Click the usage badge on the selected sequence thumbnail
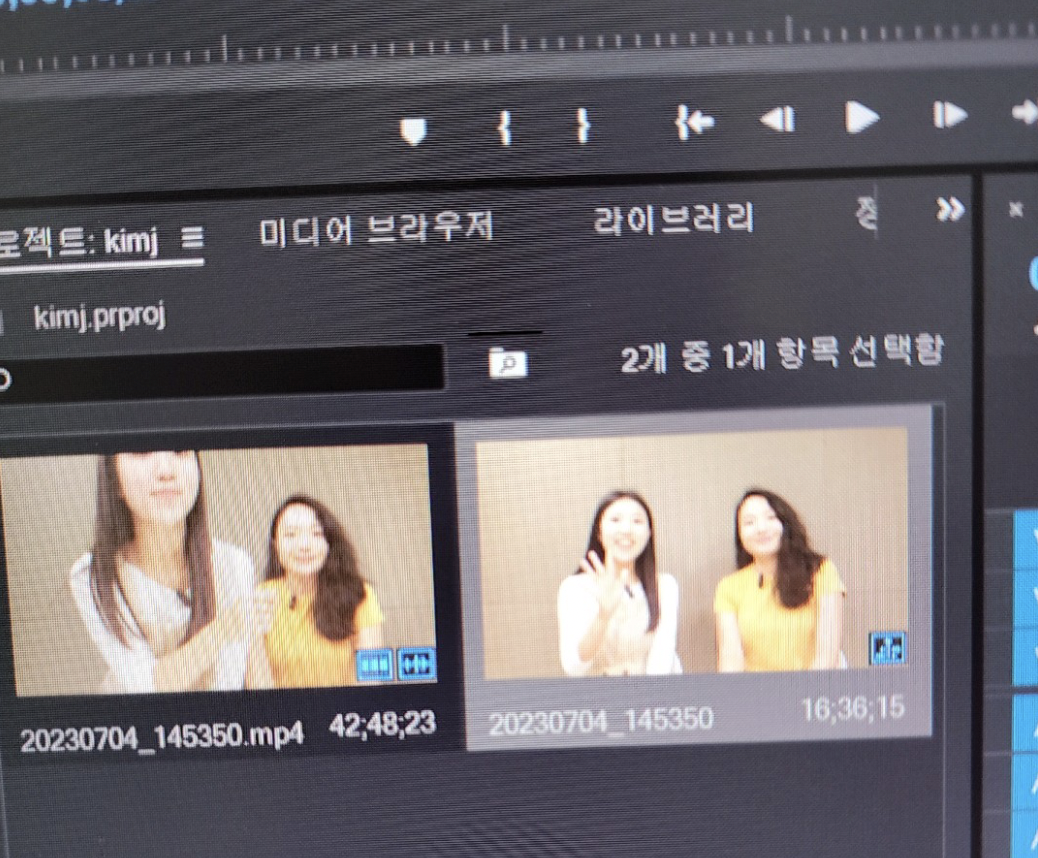 click(x=886, y=648)
